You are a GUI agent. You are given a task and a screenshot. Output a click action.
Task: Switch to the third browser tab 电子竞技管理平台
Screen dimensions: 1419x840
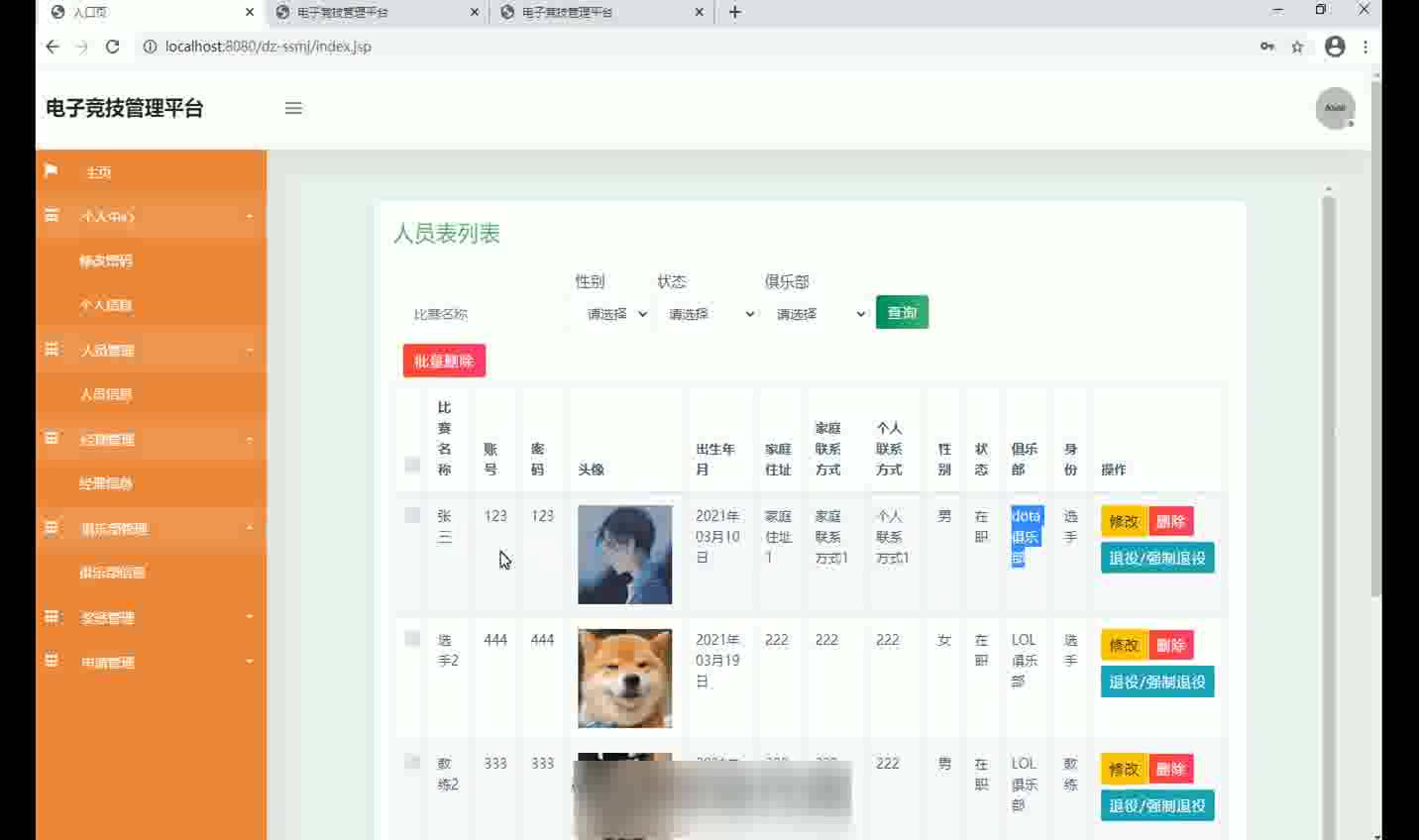(601, 12)
